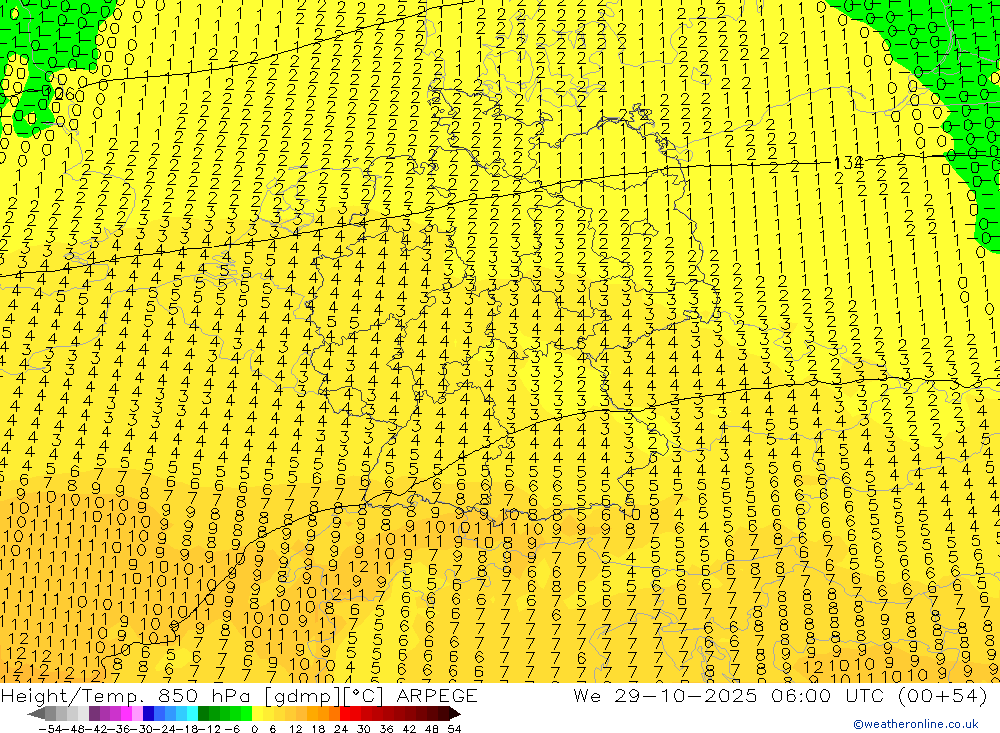Click the -6 legend tick label
The width and height of the screenshot is (1000, 733).
pyautogui.click(x=232, y=729)
